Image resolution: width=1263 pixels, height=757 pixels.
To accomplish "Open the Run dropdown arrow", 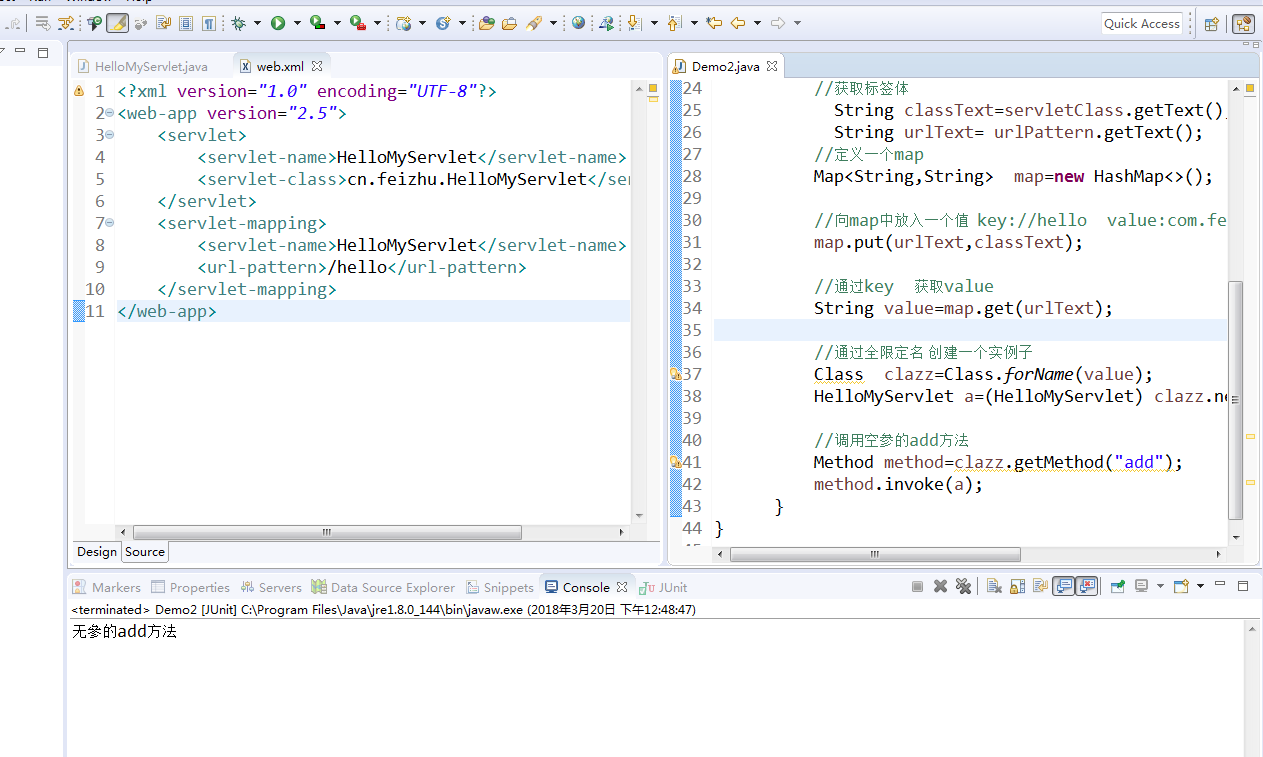I will (x=297, y=23).
